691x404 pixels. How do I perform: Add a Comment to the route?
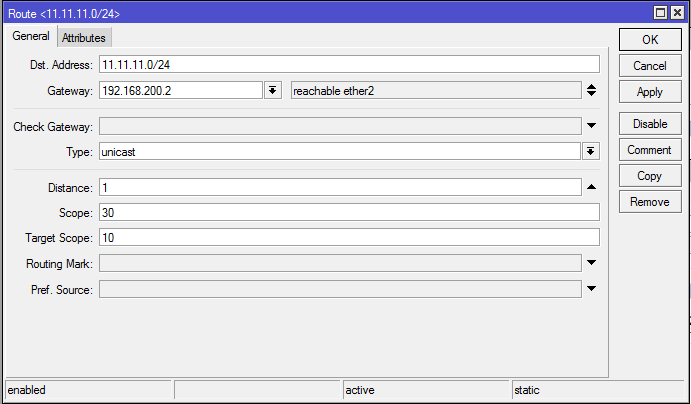[649, 150]
